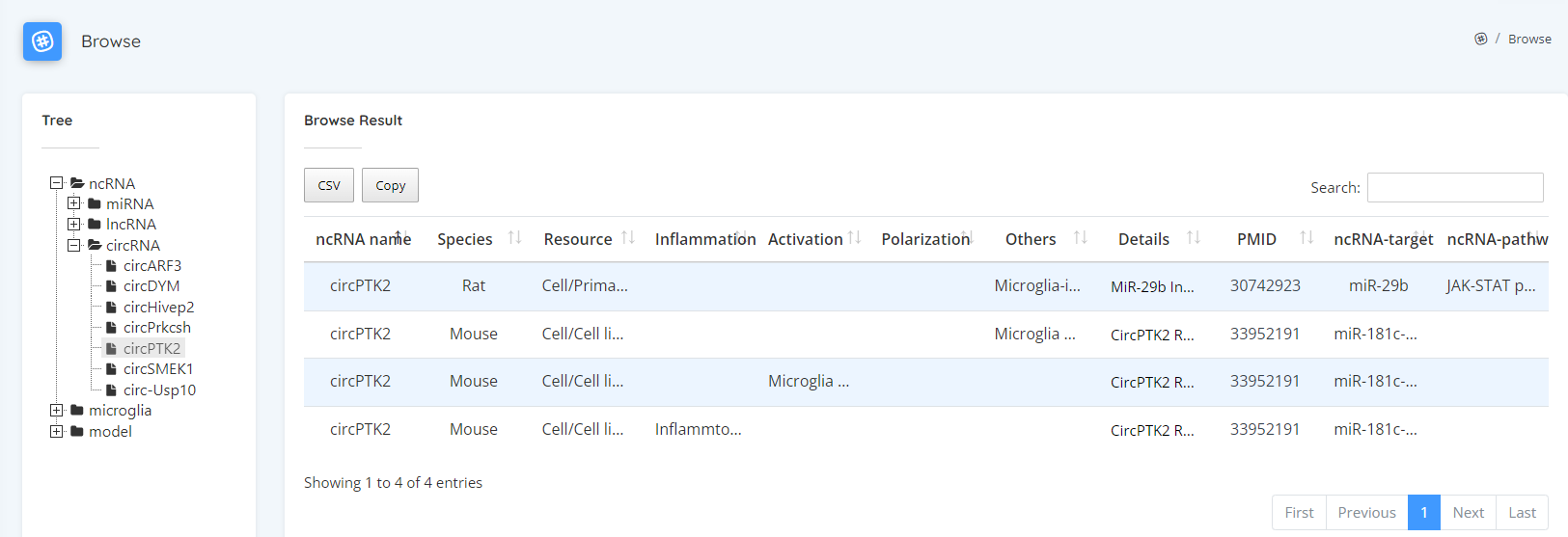The image size is (1568, 537).
Task: Go to the Next pagination page
Action: coord(1468,512)
